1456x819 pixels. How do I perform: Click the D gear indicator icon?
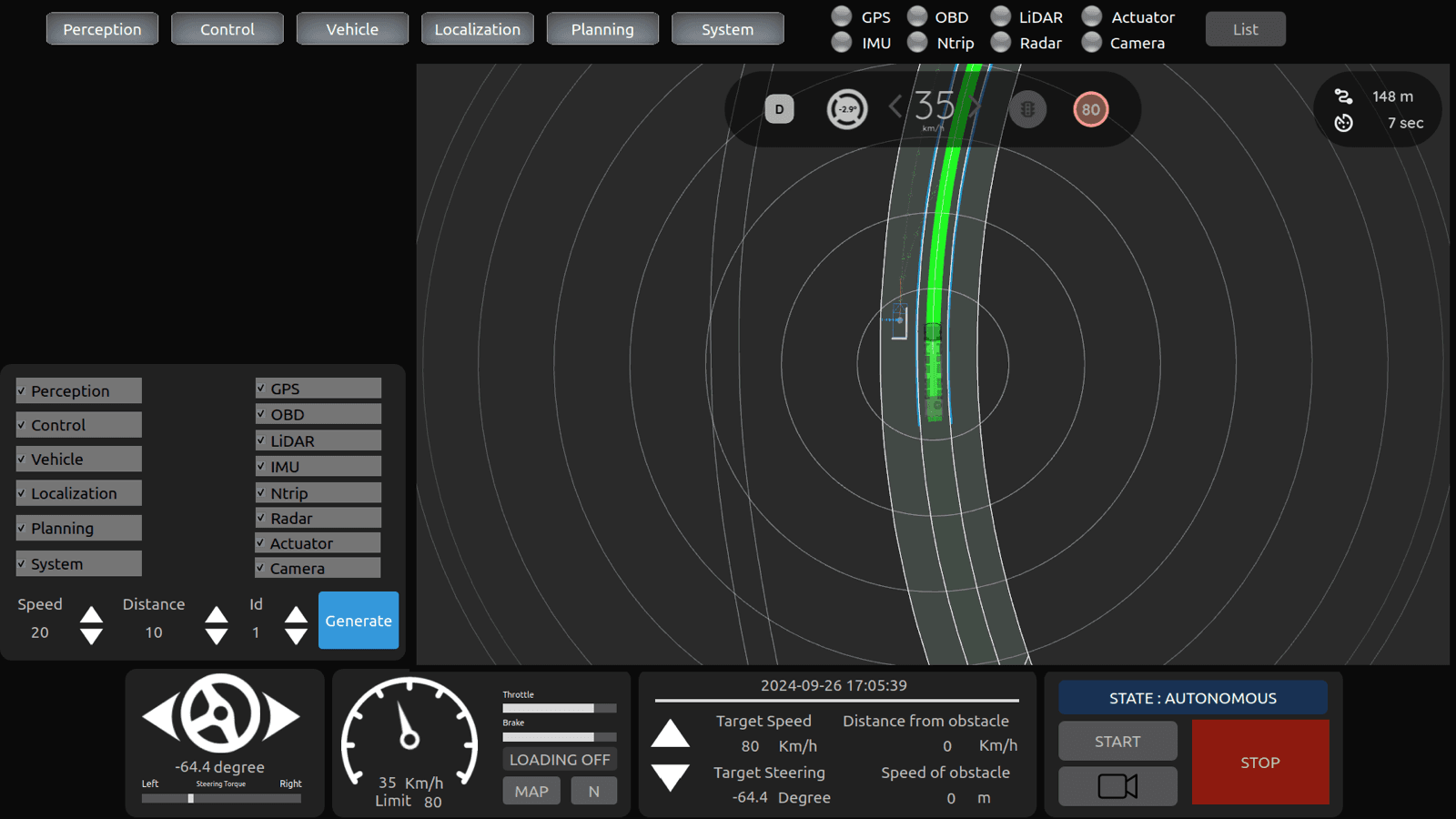tap(779, 109)
